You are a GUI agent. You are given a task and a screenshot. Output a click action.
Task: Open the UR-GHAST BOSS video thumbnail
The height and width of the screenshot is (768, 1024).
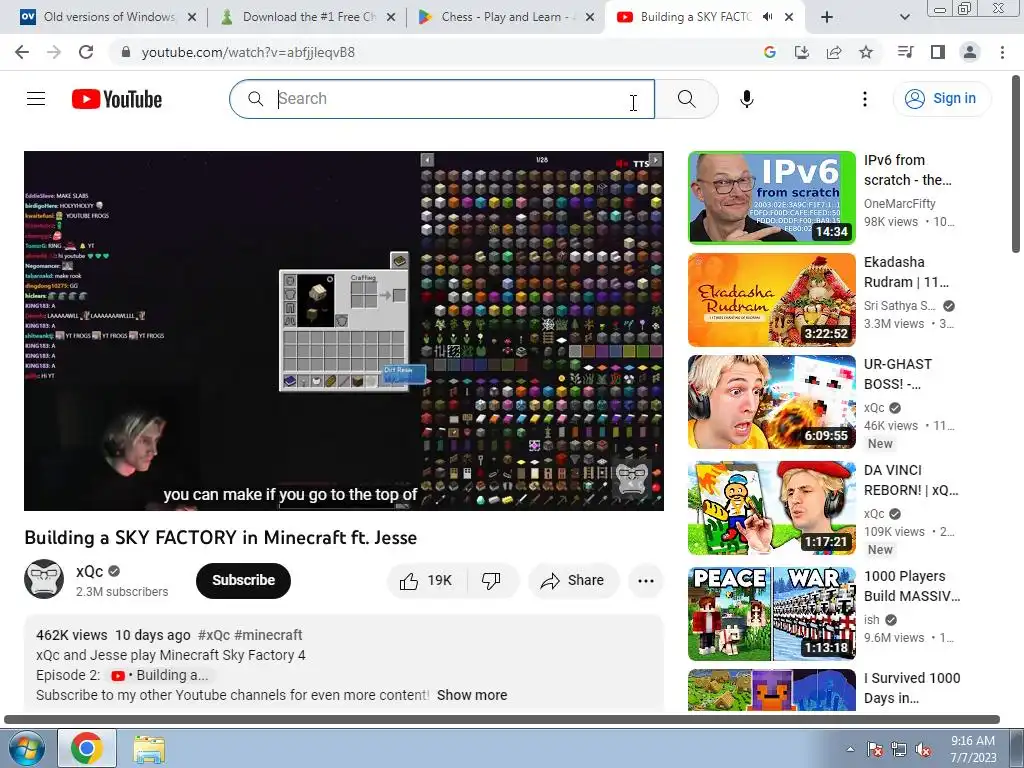tap(771, 402)
